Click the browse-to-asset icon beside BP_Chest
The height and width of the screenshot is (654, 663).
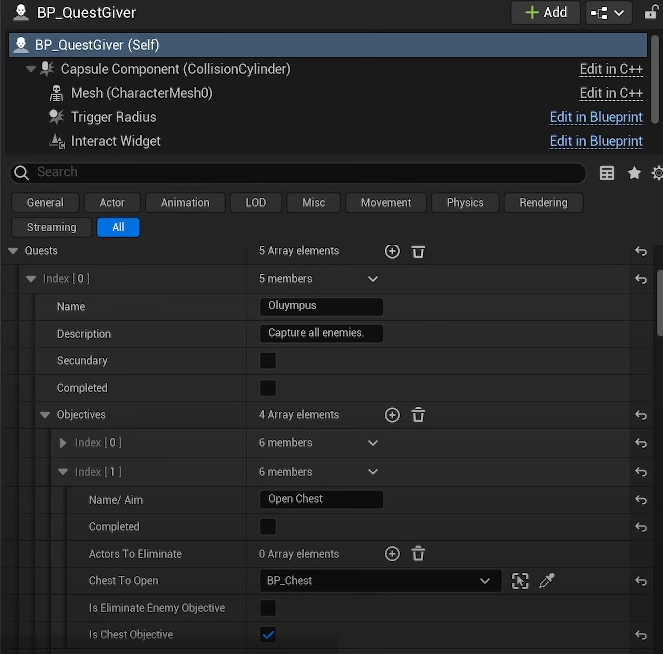[520, 581]
